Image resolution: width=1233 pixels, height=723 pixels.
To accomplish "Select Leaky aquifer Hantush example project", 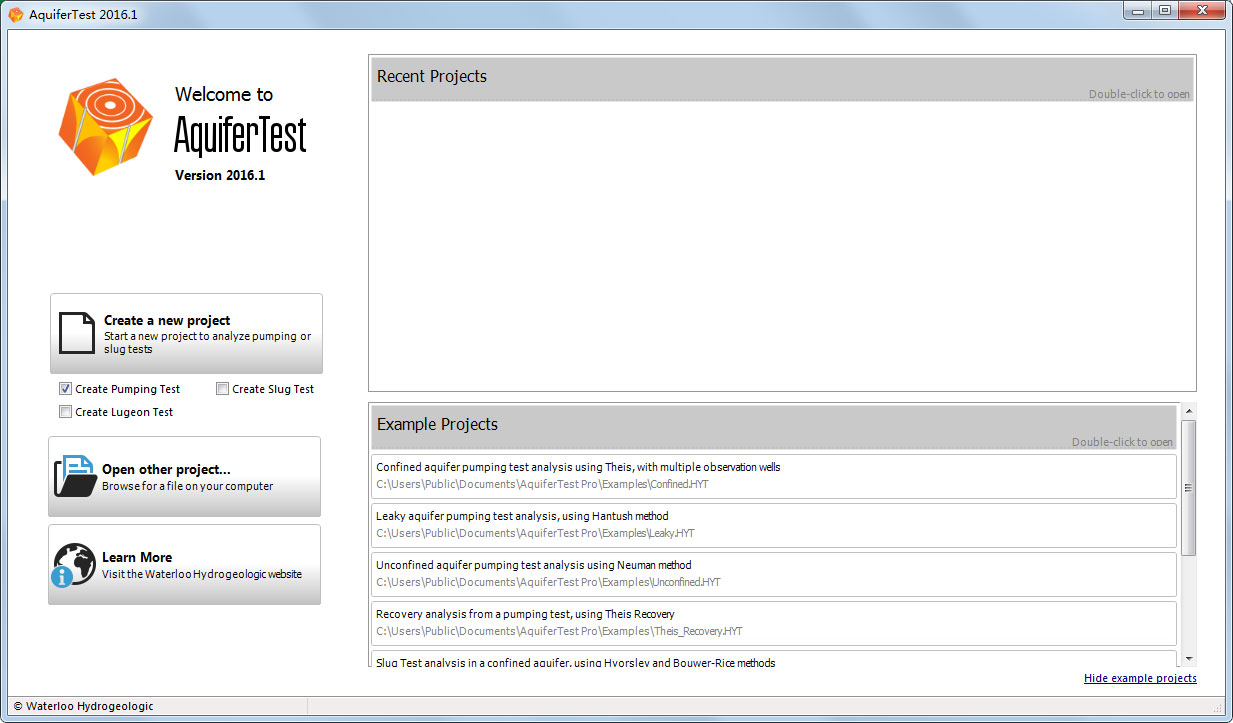I will click(x=774, y=525).
